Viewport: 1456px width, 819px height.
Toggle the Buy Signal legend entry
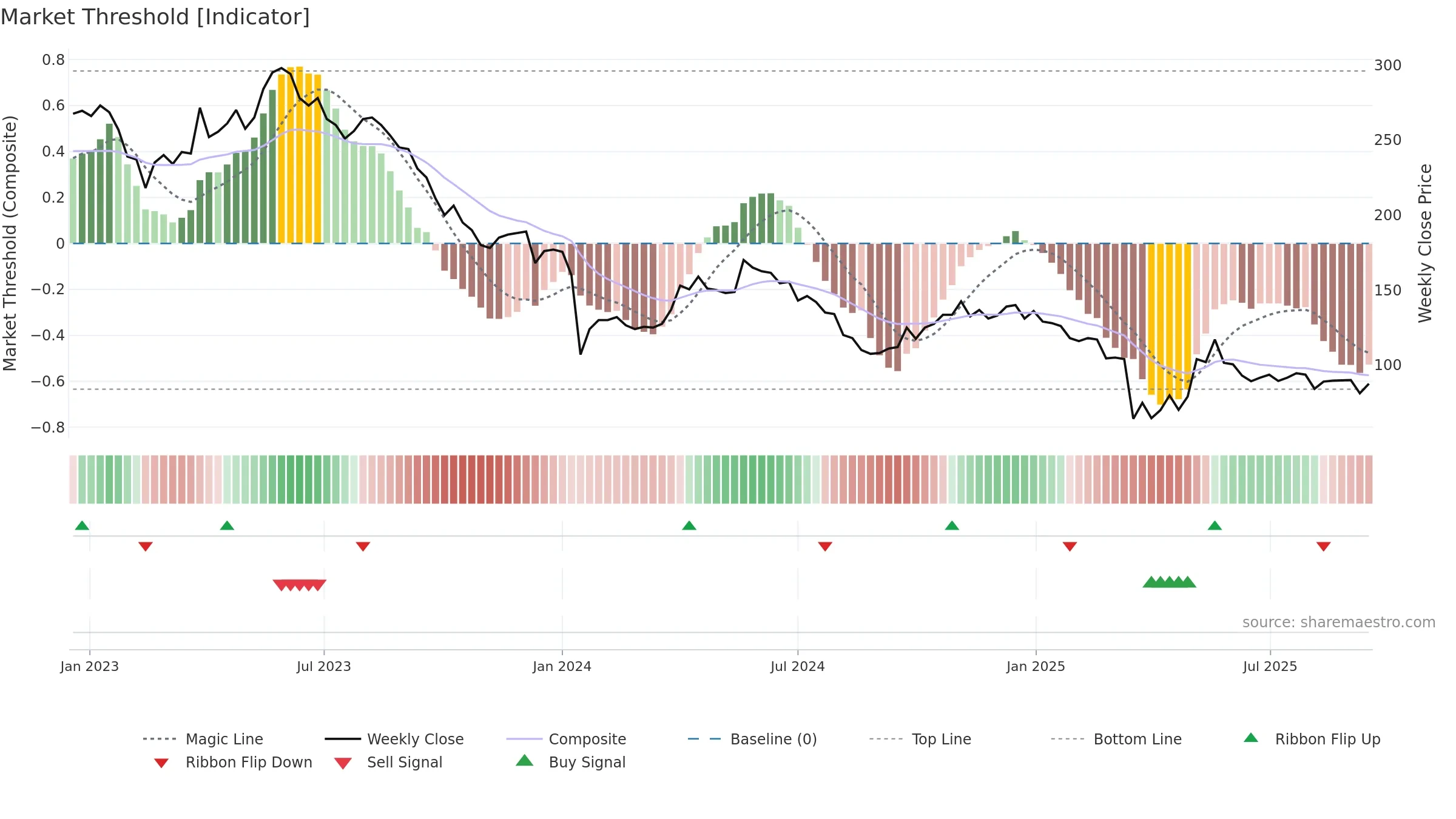[570, 762]
